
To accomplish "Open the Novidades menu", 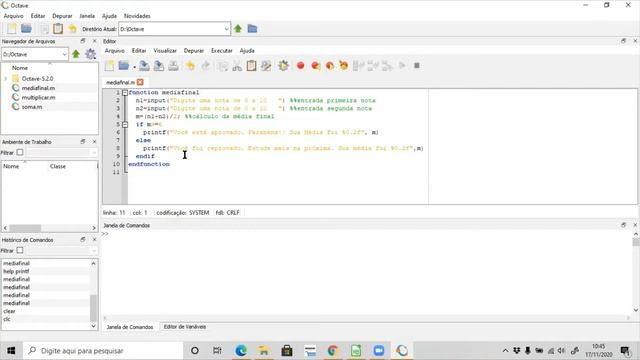I will [137, 16].
